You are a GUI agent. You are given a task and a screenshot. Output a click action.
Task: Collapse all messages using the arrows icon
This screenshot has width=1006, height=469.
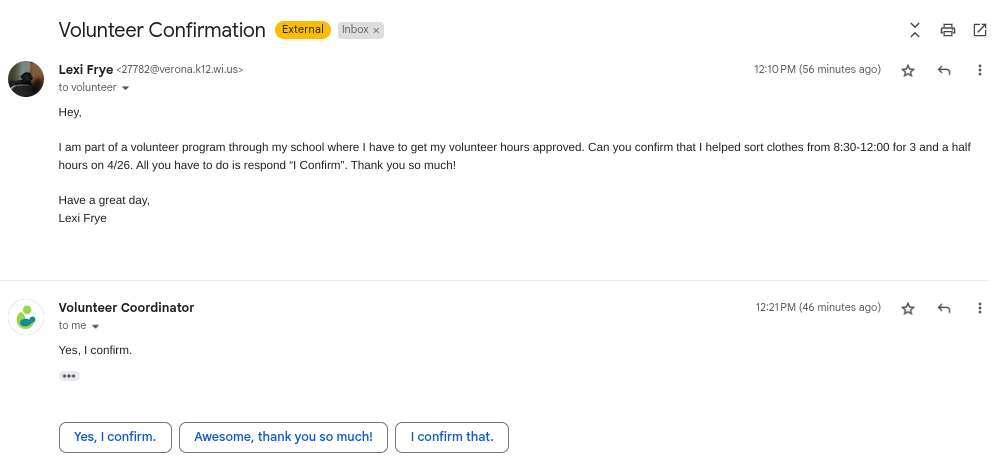pos(914,30)
